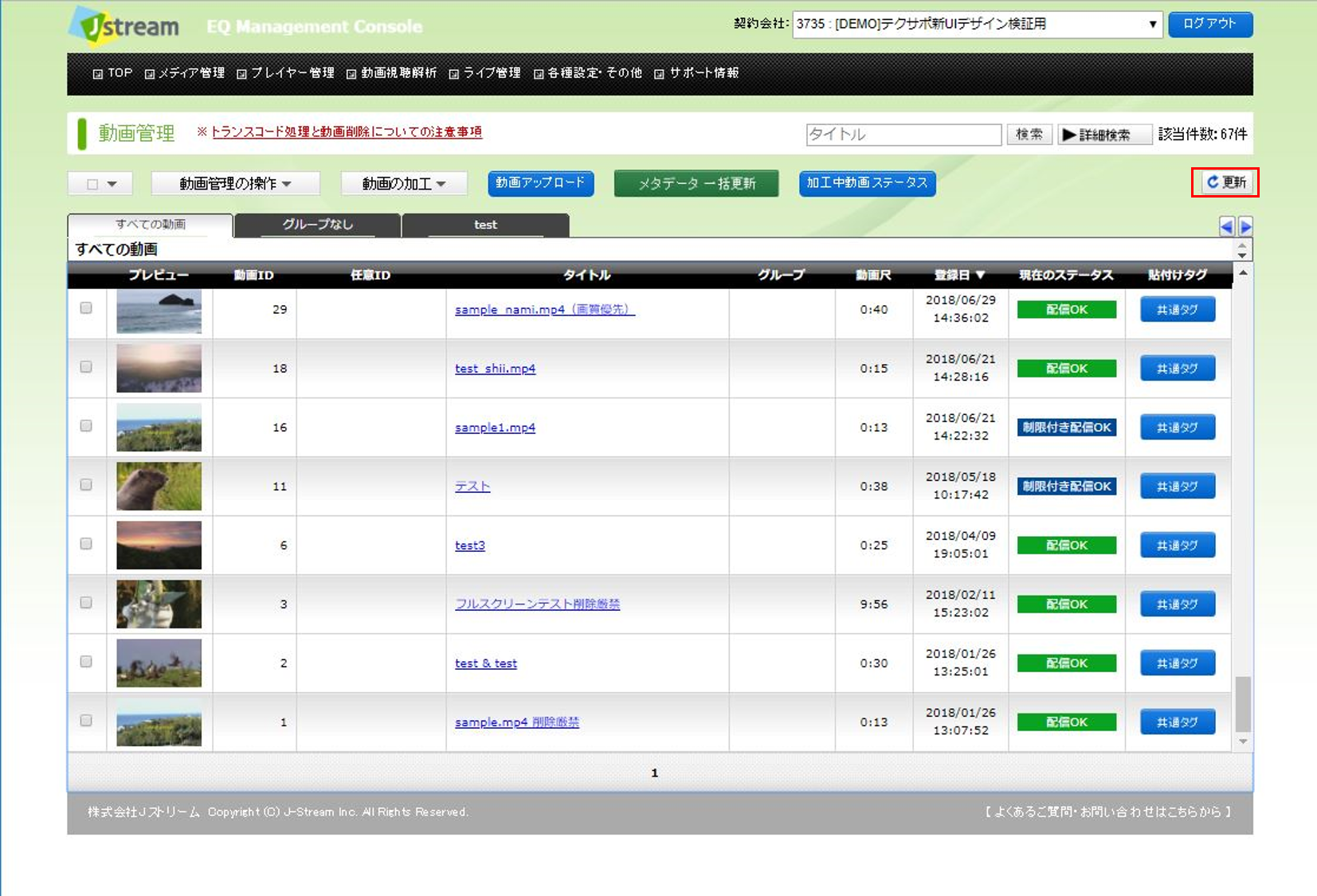
Task: Open the test_shii.mp4 title link
Action: [495, 369]
